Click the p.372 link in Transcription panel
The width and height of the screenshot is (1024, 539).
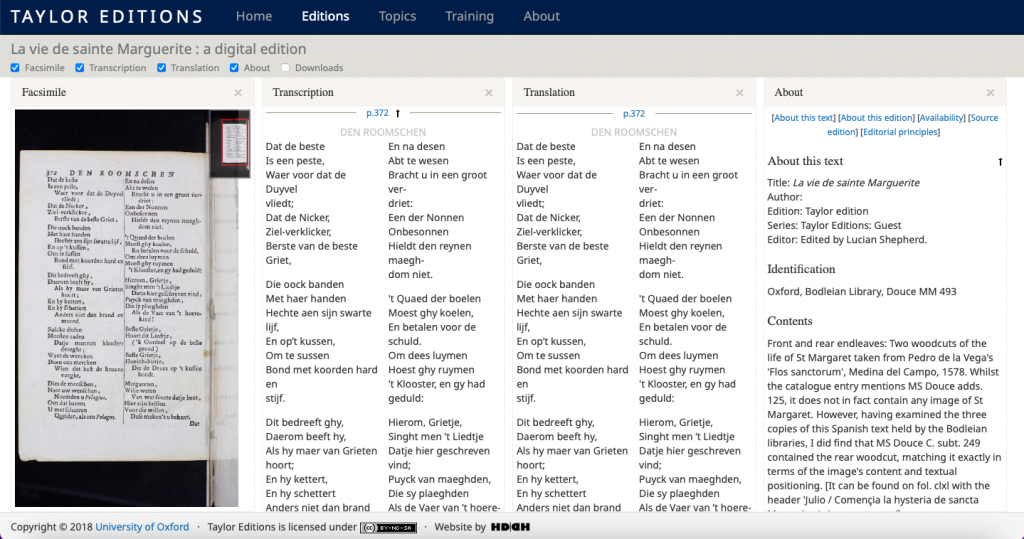coord(377,113)
